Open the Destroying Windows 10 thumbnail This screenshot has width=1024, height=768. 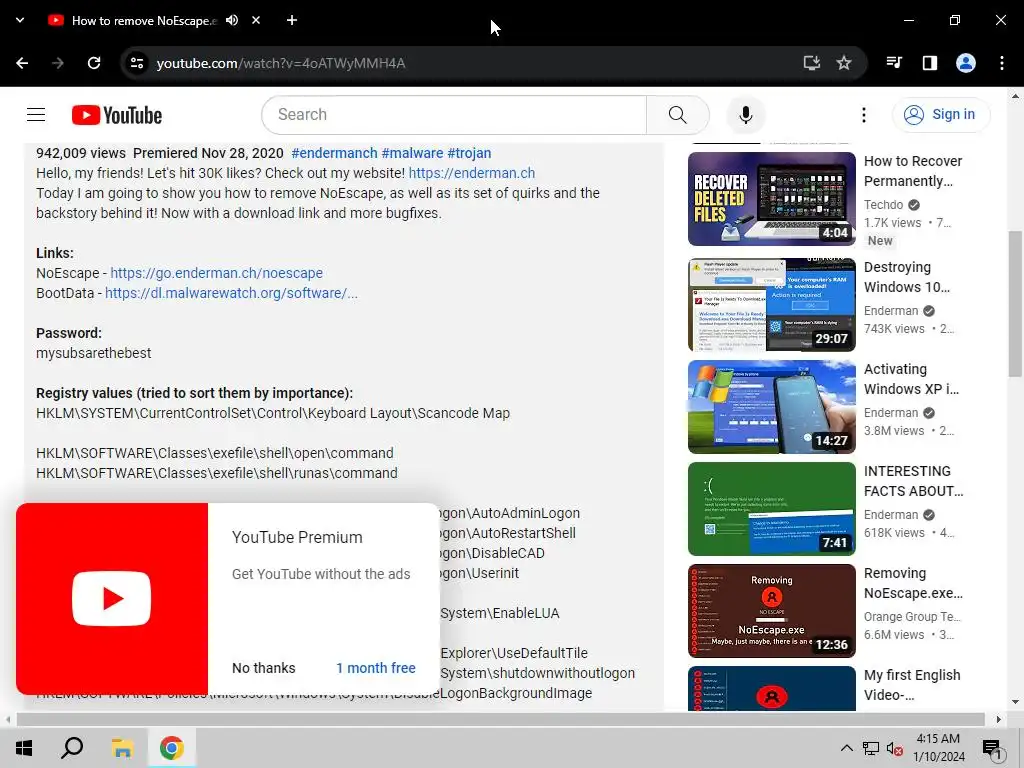771,304
